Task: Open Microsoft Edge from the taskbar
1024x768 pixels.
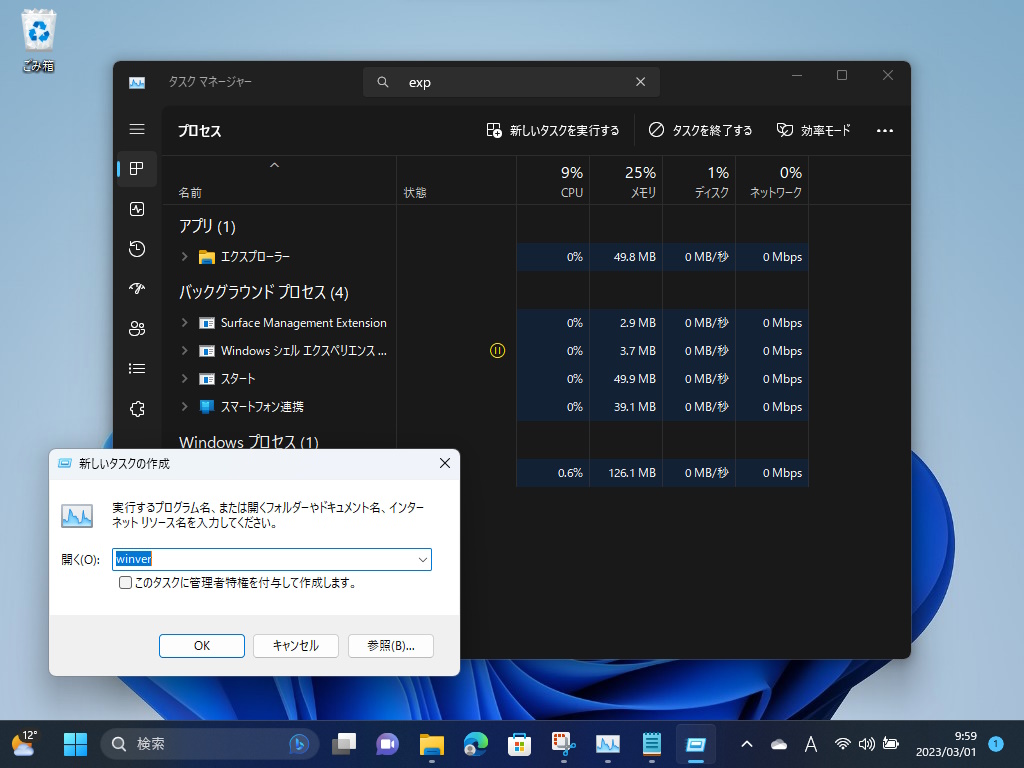Action: click(474, 744)
